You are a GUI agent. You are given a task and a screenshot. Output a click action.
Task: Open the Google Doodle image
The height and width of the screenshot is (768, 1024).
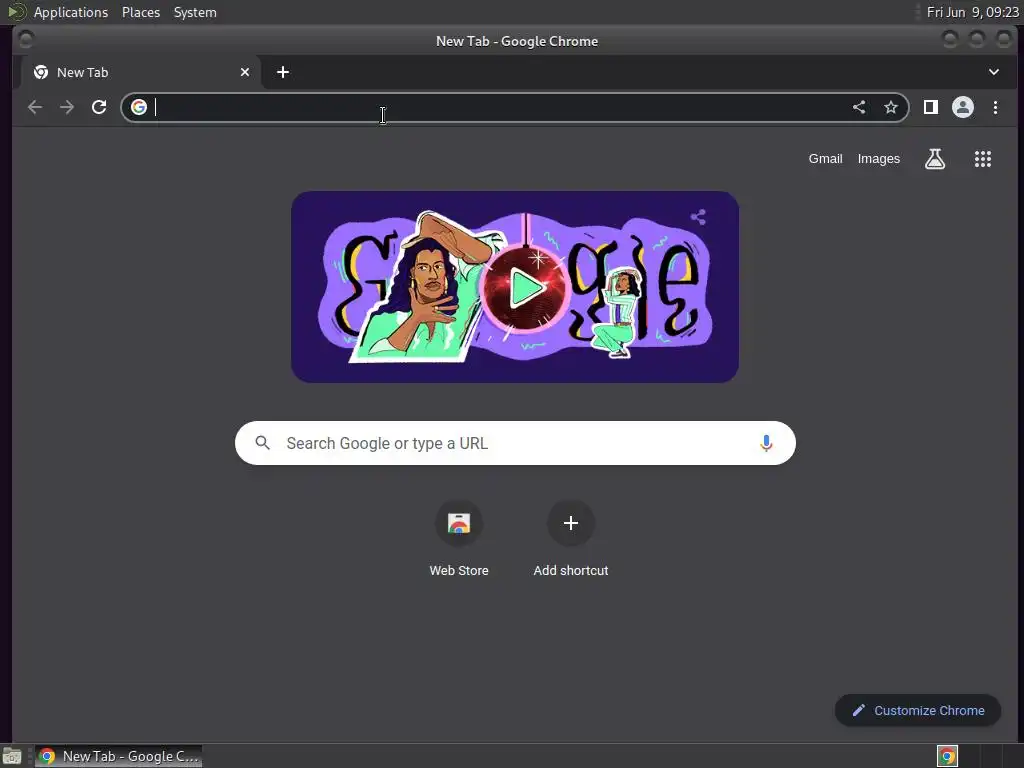515,287
